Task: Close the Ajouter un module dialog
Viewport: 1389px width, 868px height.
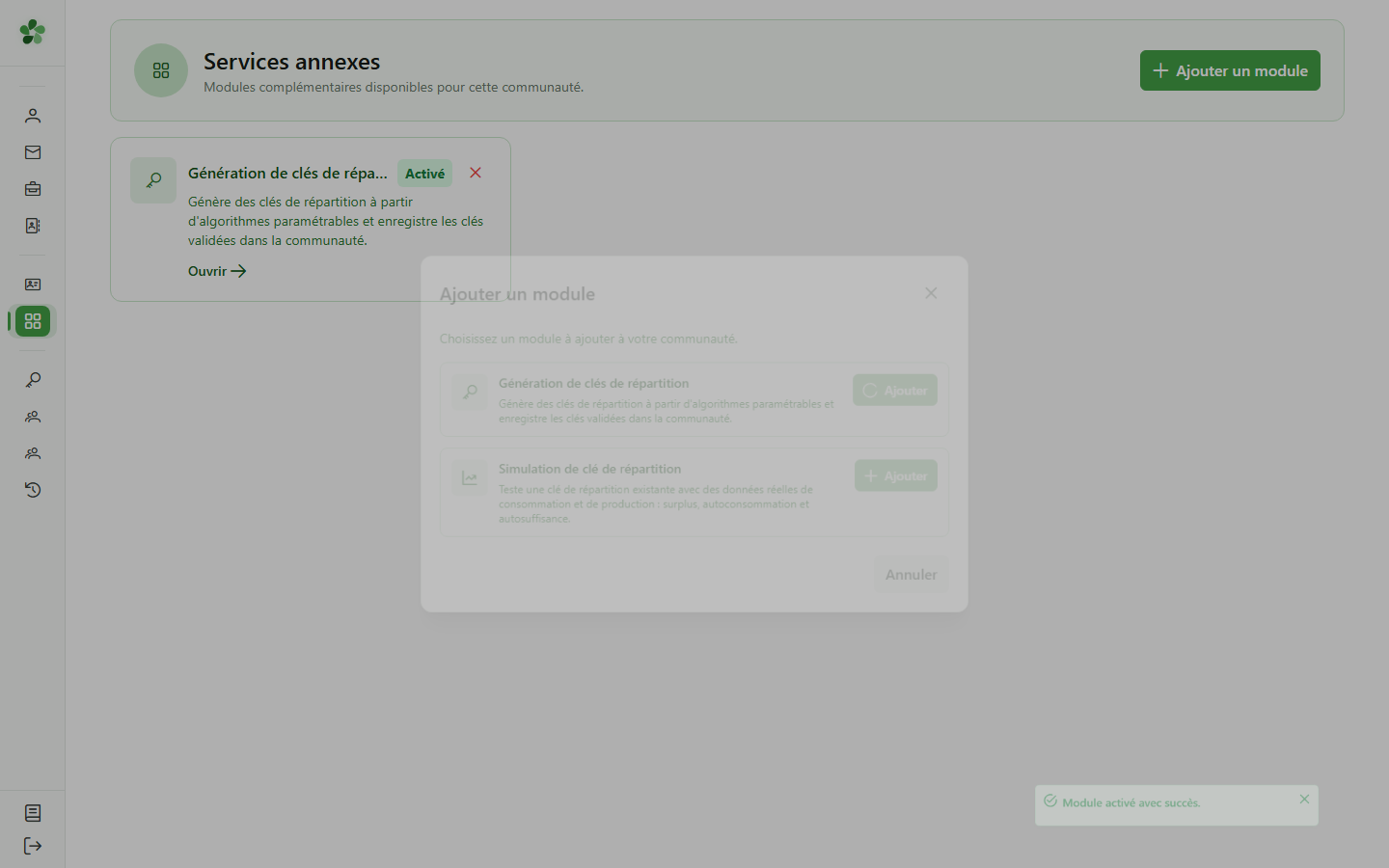Action: tap(931, 293)
